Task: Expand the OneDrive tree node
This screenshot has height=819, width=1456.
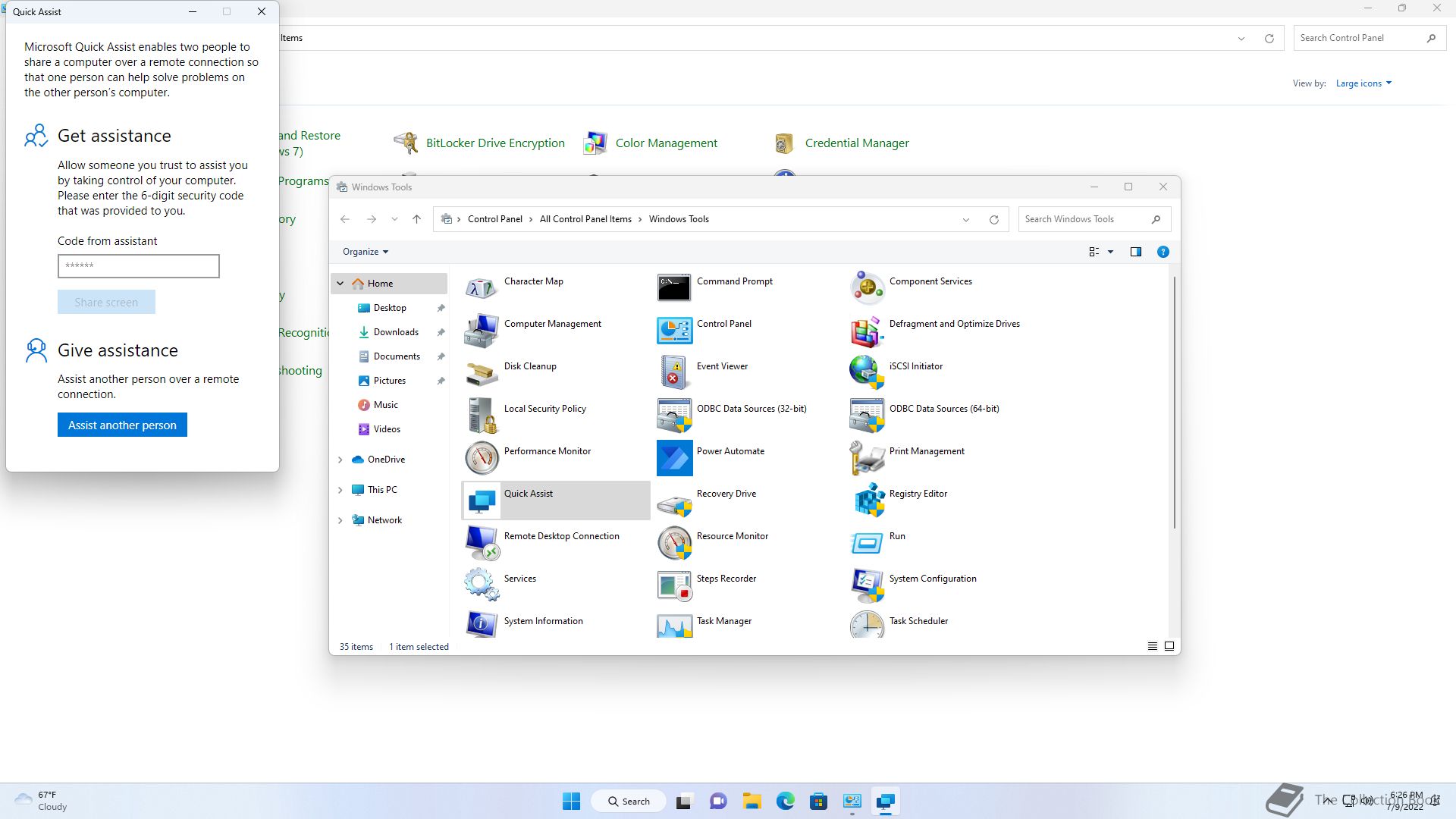Action: pyautogui.click(x=340, y=460)
